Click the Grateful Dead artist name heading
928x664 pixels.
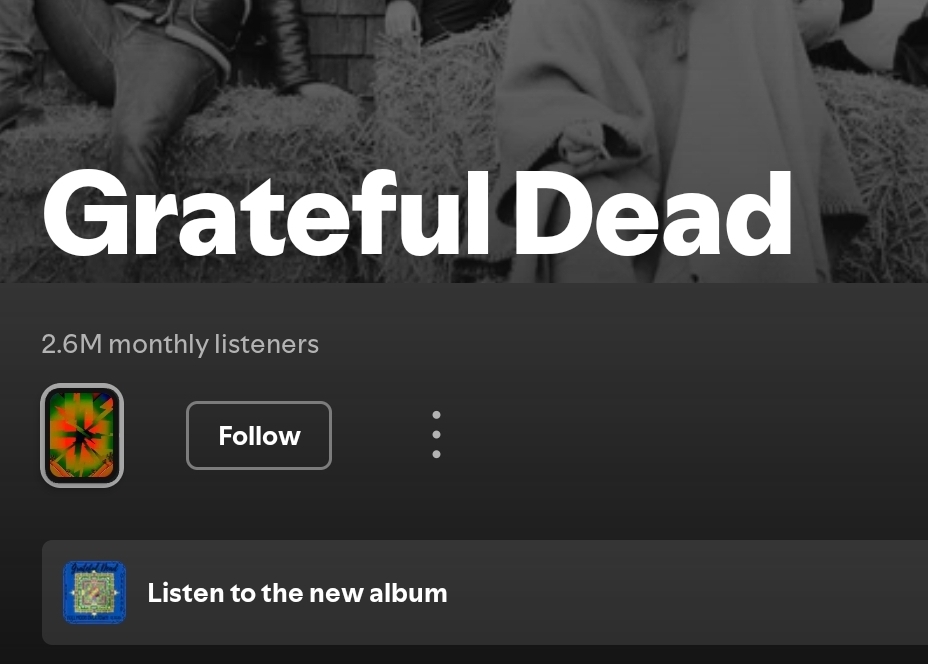coord(417,214)
